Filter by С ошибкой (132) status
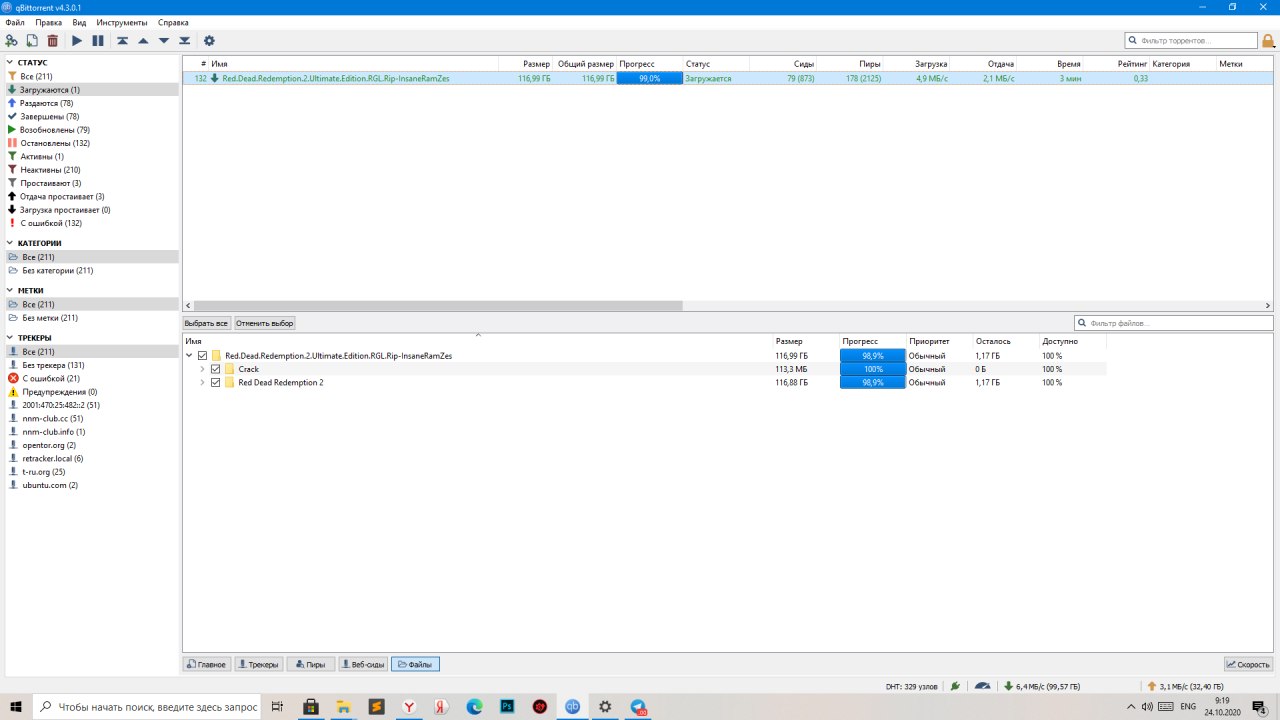This screenshot has height=720, width=1280. pos(91,223)
